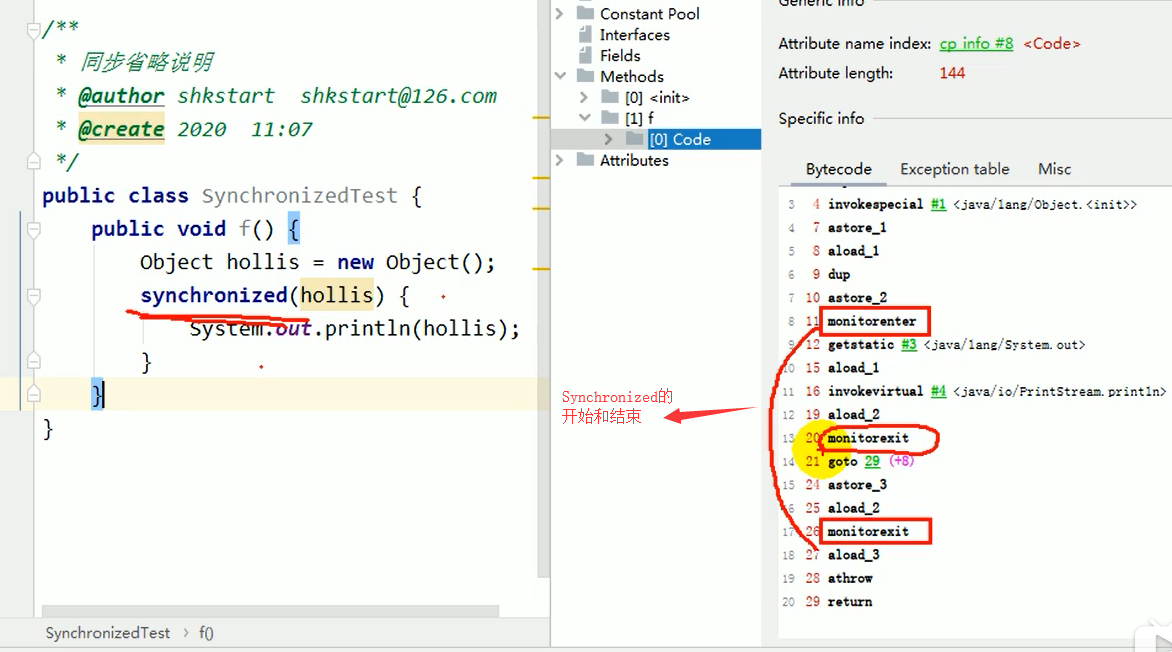This screenshot has width=1172, height=652.
Task: Click the invokevirtual instruction
Action: 875,391
